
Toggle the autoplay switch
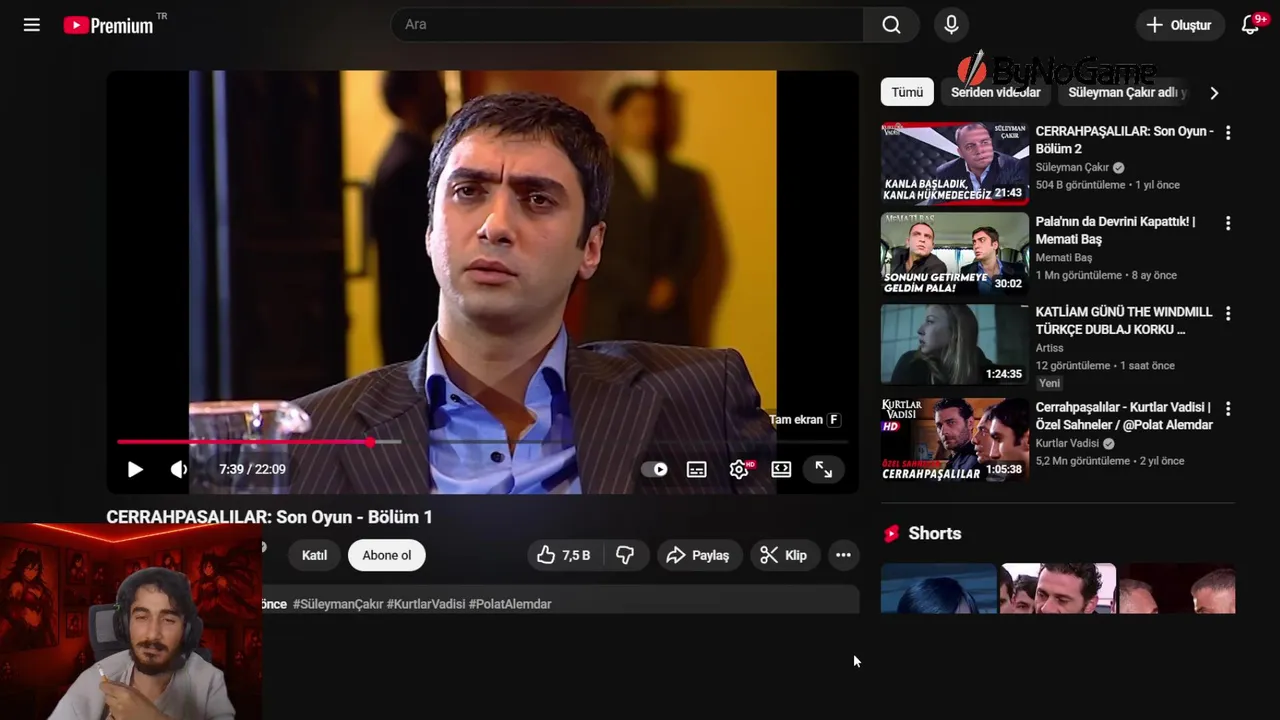655,469
